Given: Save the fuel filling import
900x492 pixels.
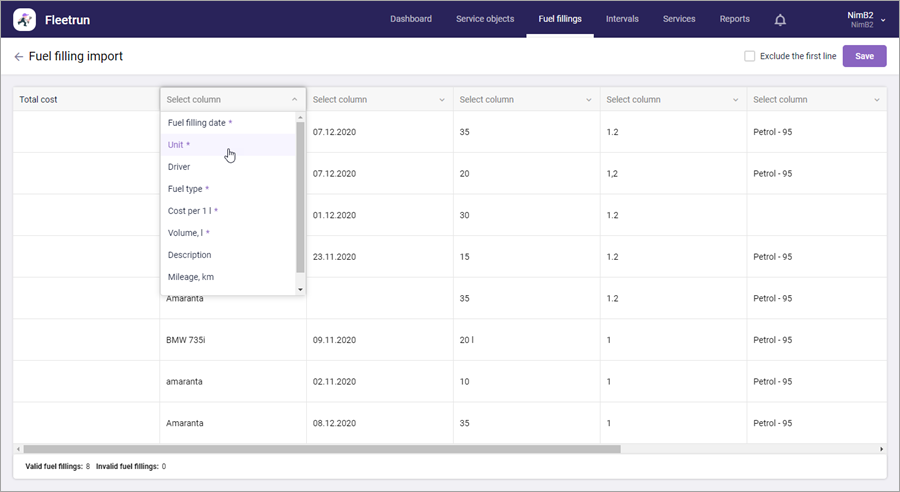Looking at the screenshot, I should pos(864,57).
